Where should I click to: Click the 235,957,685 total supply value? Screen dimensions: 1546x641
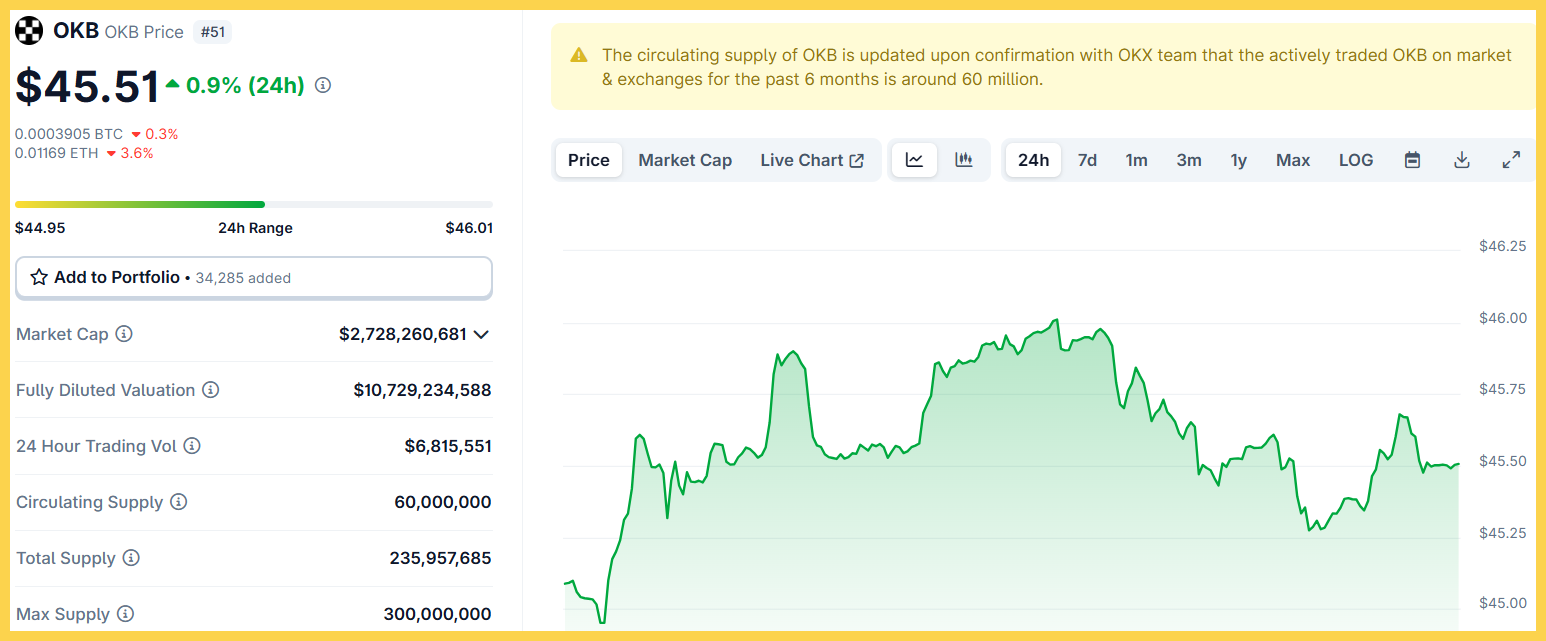[441, 558]
